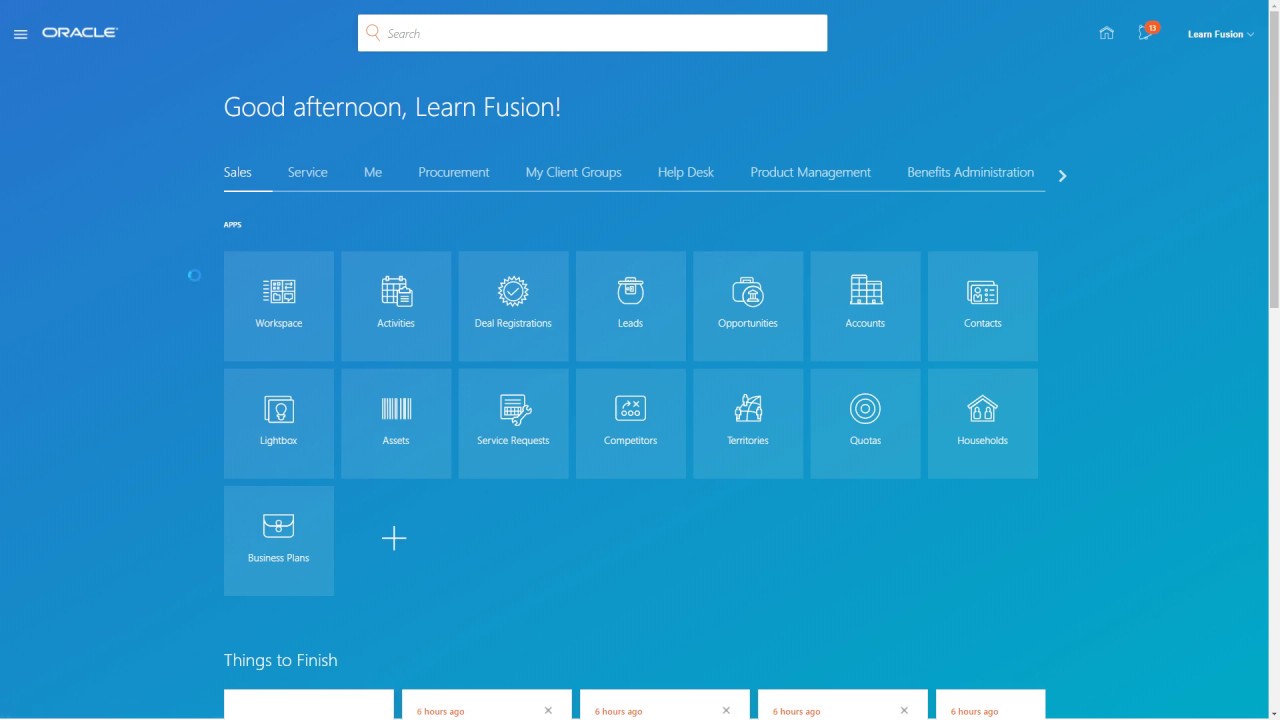
Task: Open notifications bell with badge 13
Action: 1147,32
